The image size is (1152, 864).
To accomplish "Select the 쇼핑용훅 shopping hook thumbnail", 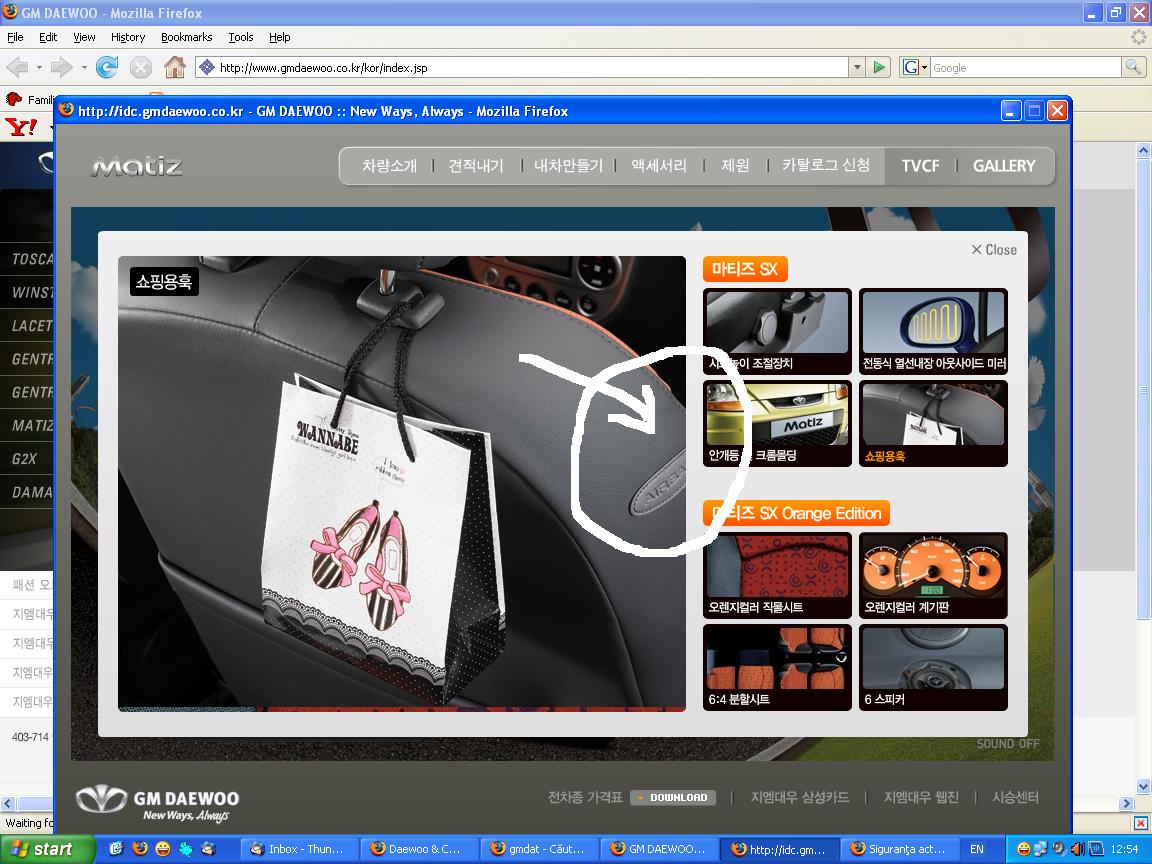I will [x=933, y=423].
